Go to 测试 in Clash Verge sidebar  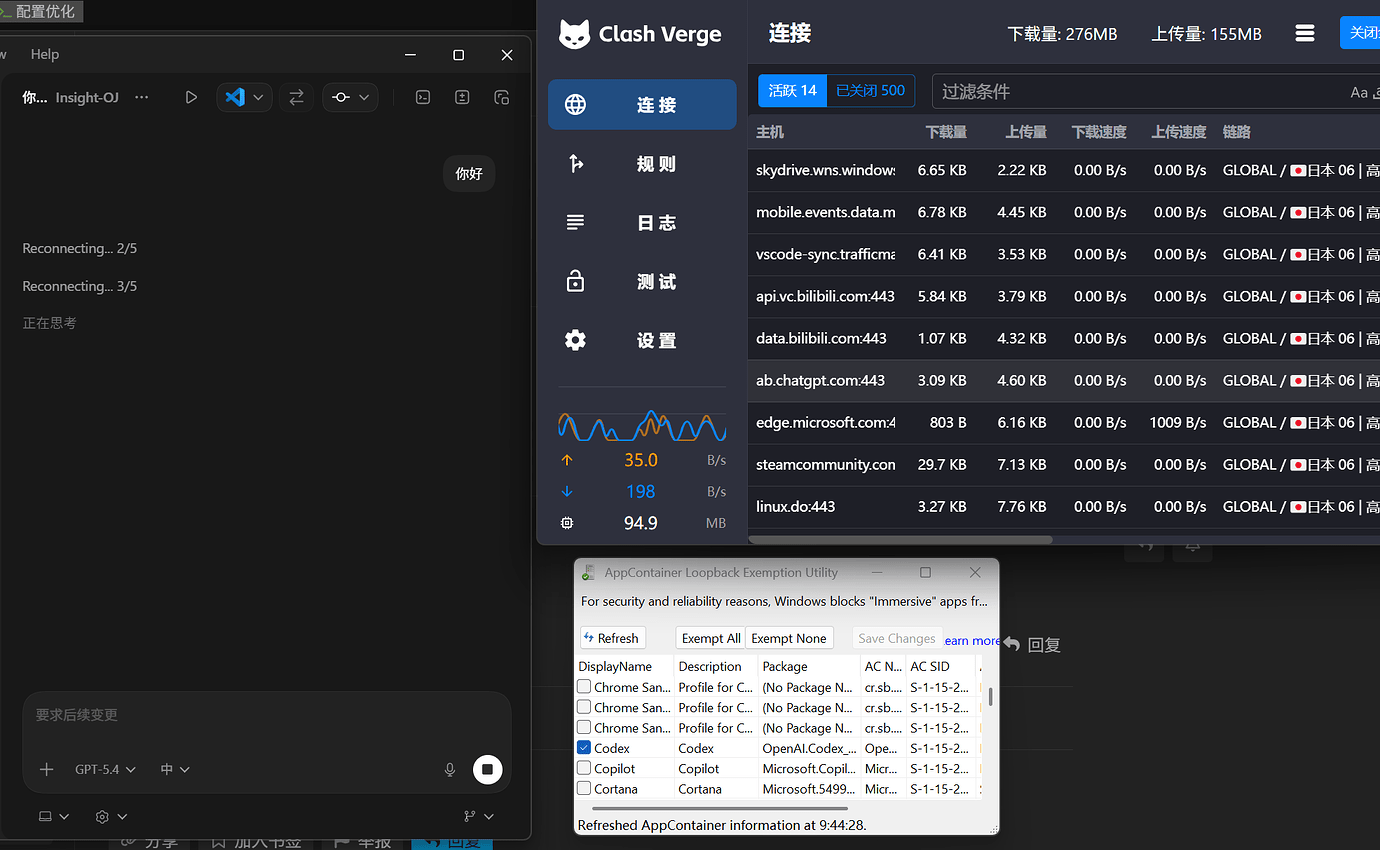click(x=642, y=281)
